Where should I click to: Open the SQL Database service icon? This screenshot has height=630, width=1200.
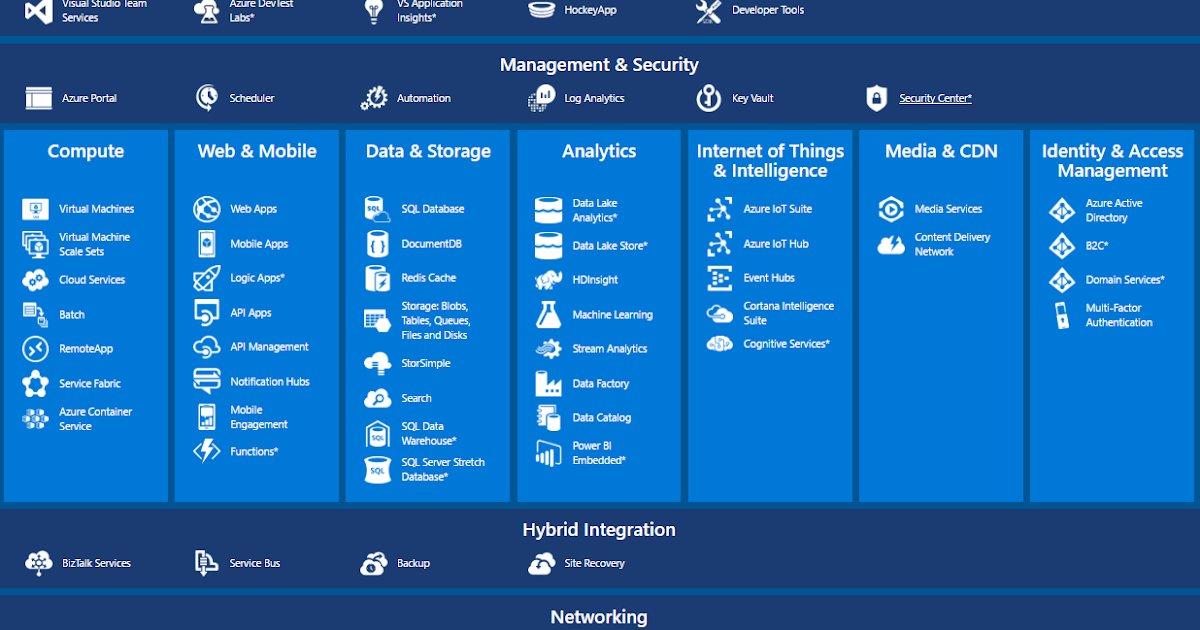[x=376, y=209]
